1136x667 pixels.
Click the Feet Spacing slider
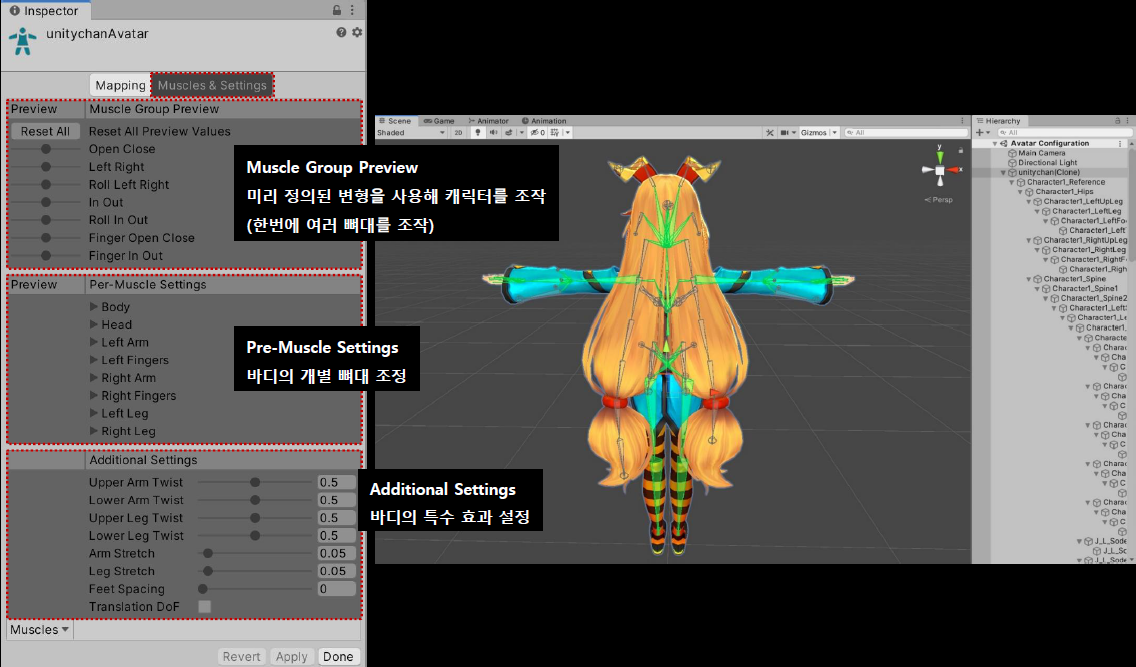(255, 589)
